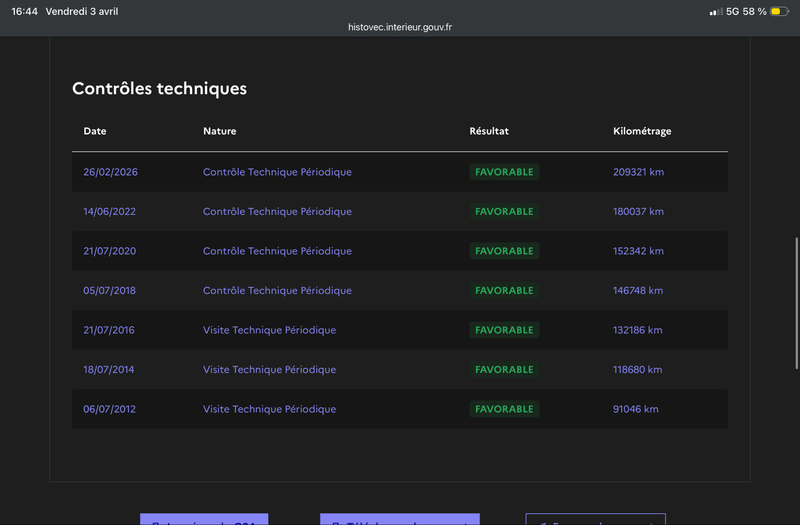
Task: Click the 209321 km mileage value
Action: click(638, 172)
